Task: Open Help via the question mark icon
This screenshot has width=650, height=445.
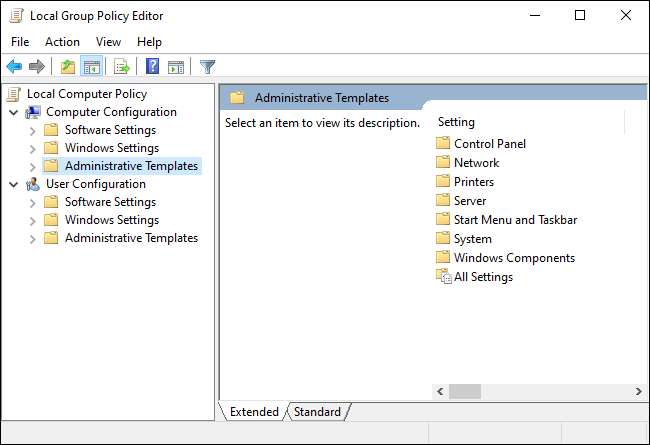Action: (153, 67)
